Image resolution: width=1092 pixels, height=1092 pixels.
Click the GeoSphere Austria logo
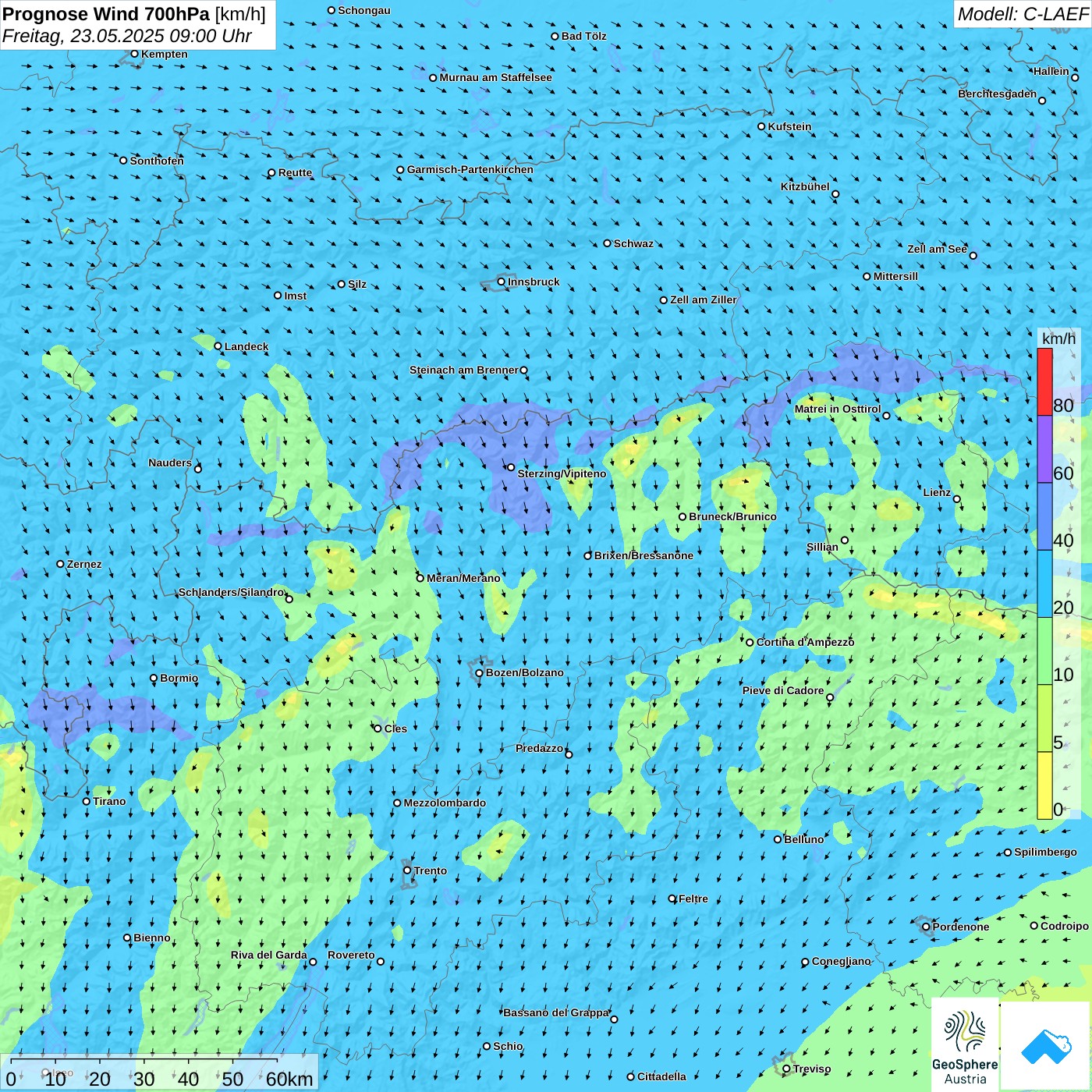pyautogui.click(x=965, y=1044)
